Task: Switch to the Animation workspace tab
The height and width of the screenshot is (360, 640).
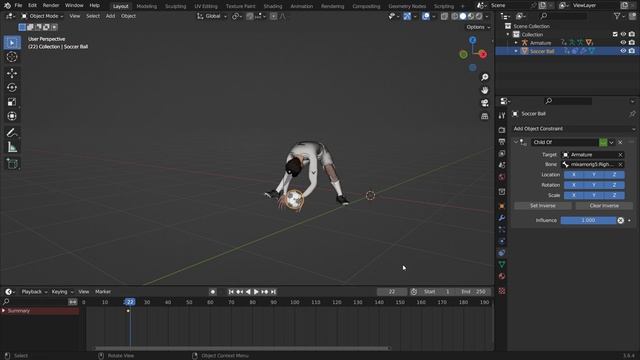Action: [x=302, y=6]
